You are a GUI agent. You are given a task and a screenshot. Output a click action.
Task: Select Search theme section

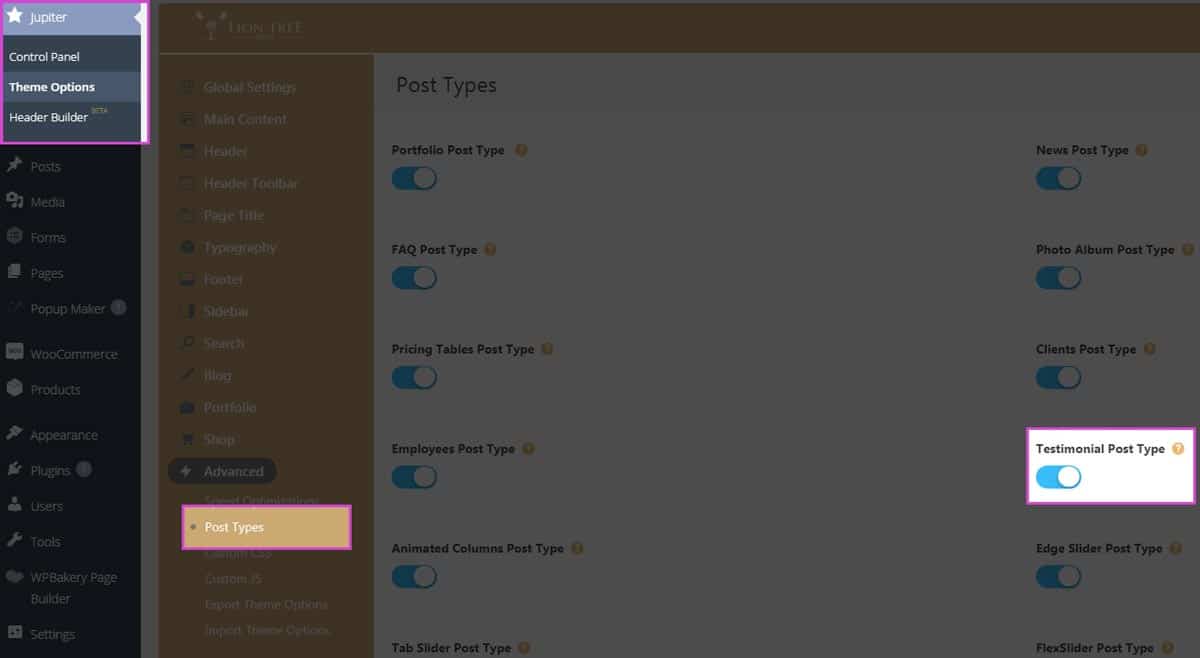coord(224,343)
